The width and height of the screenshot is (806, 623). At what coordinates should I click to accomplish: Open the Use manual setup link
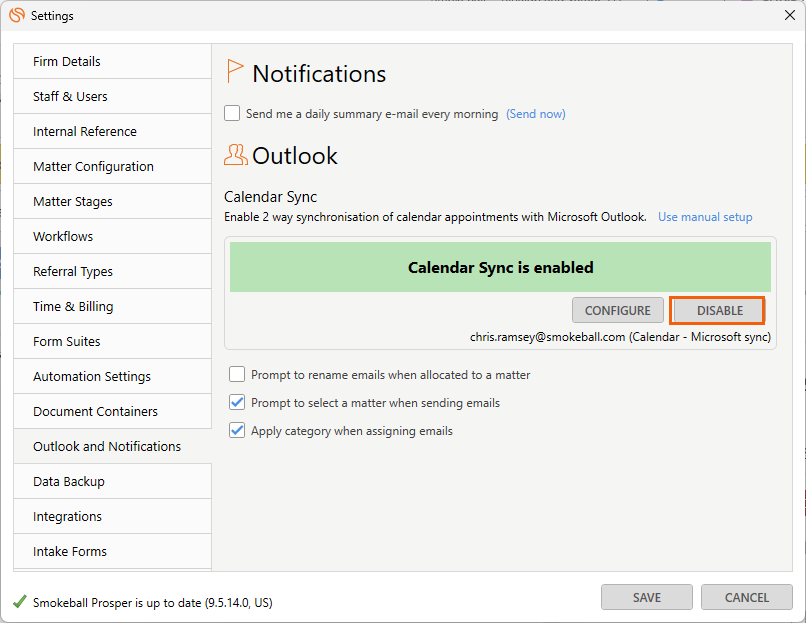pyautogui.click(x=705, y=217)
